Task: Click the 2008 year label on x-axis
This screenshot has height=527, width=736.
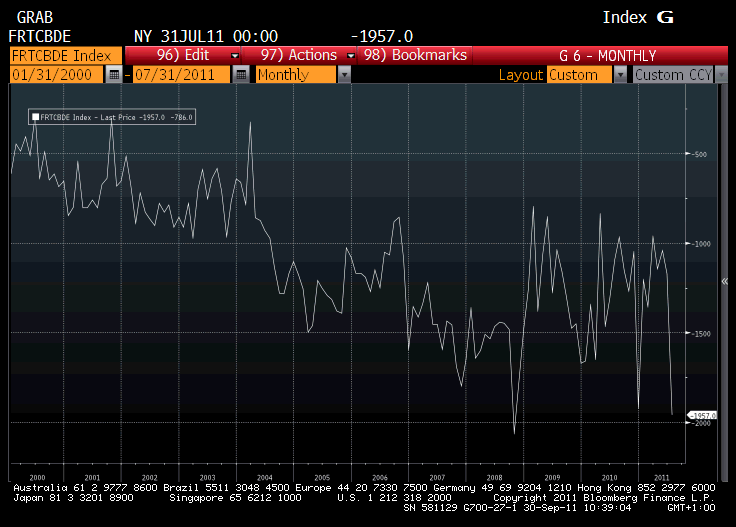Action: coord(494,477)
